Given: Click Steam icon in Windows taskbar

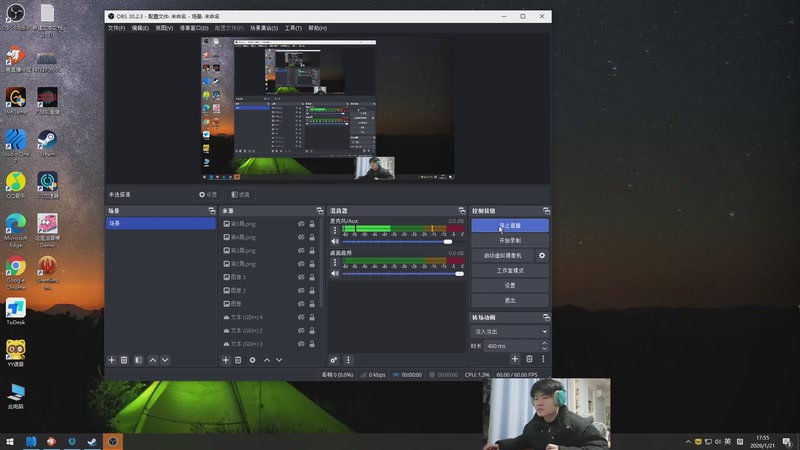Looking at the screenshot, I should click(92, 441).
